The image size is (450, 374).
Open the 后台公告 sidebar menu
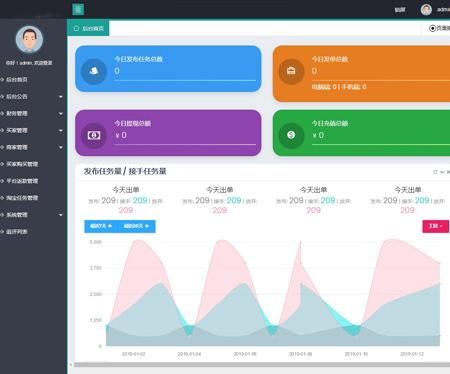coord(17,97)
